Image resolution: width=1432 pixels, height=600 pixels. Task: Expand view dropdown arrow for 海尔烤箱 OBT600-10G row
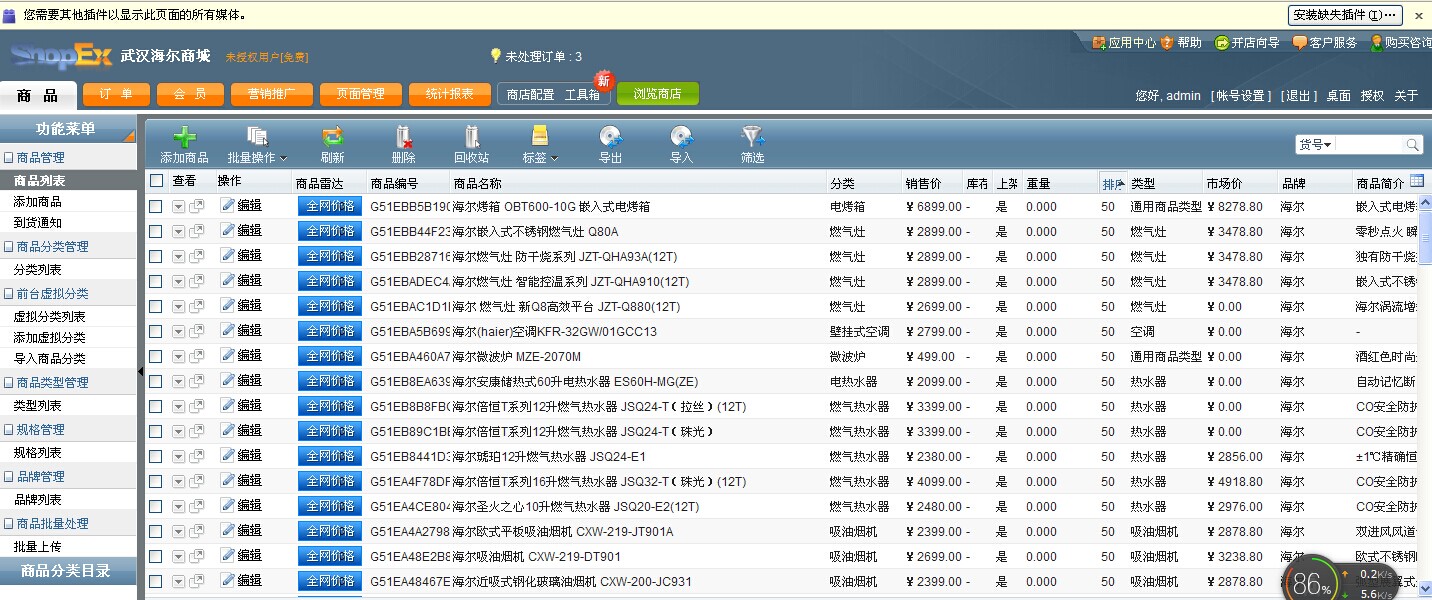coord(178,206)
